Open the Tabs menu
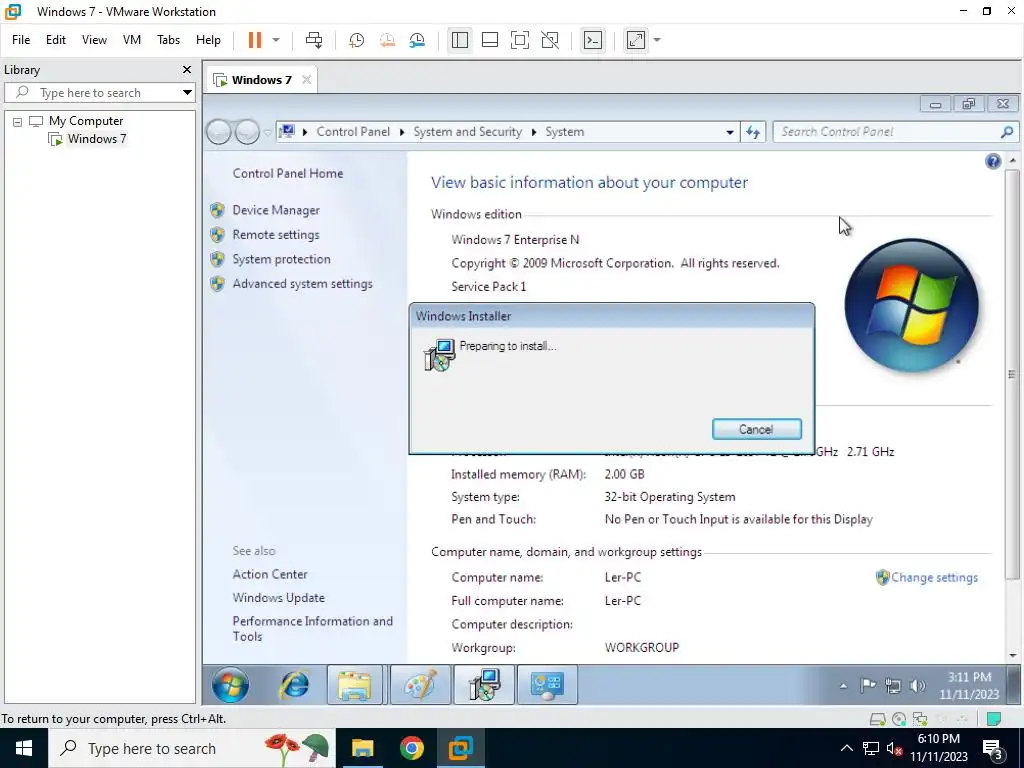The width and height of the screenshot is (1024, 768). pos(168,40)
